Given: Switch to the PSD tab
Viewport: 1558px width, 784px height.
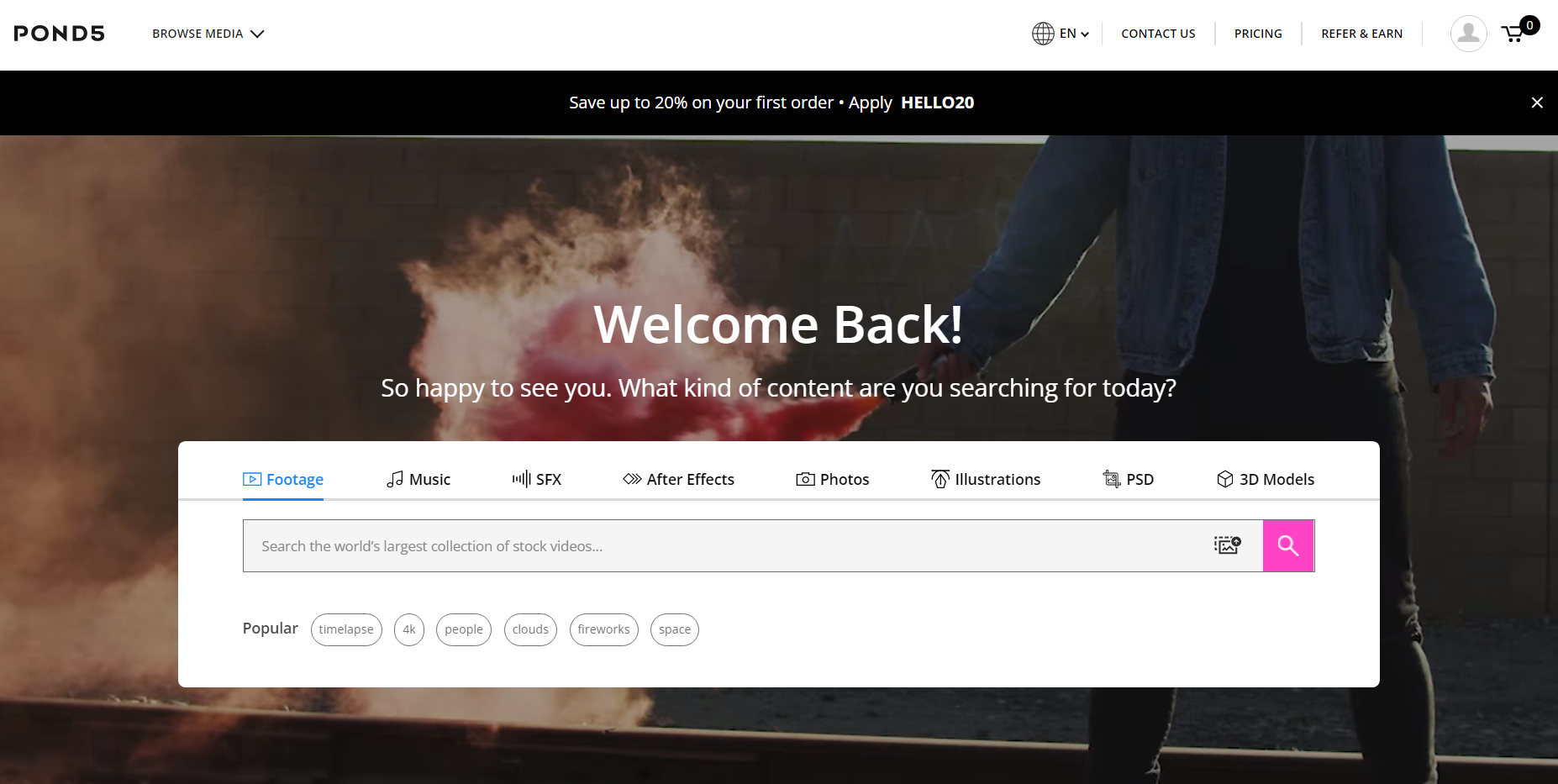Looking at the screenshot, I should click(x=1129, y=480).
